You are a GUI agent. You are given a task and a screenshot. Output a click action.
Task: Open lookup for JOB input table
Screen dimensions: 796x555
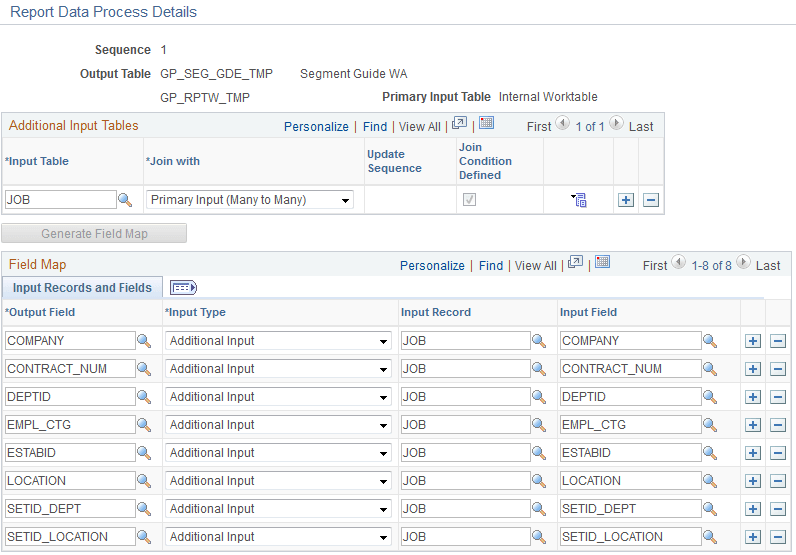125,200
